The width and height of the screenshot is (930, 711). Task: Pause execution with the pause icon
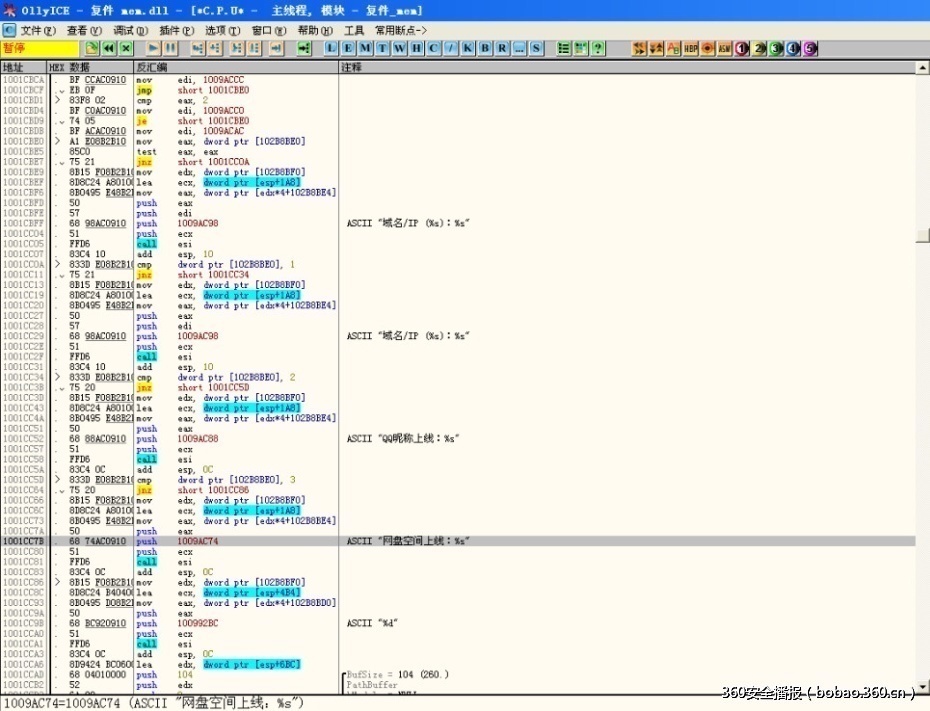(x=170, y=48)
